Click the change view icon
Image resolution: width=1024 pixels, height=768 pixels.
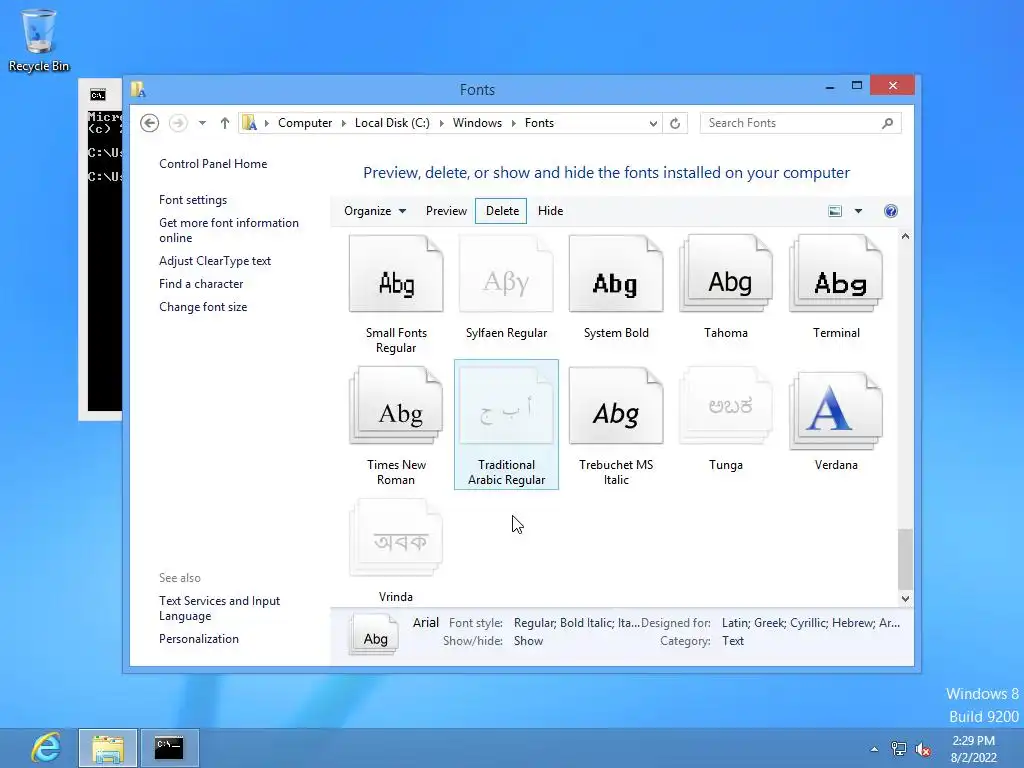tap(835, 211)
